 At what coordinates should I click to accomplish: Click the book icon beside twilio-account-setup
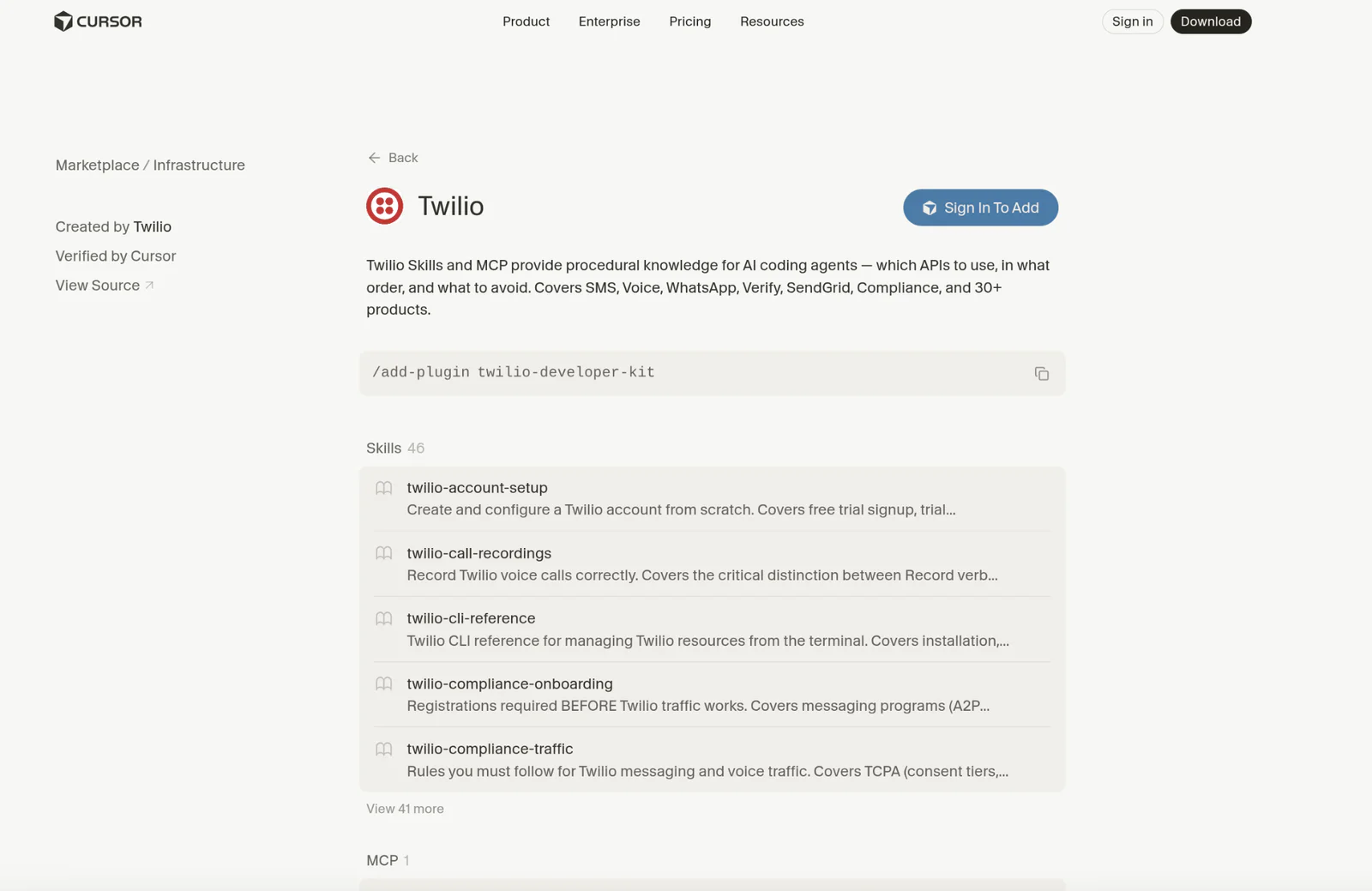pos(384,488)
